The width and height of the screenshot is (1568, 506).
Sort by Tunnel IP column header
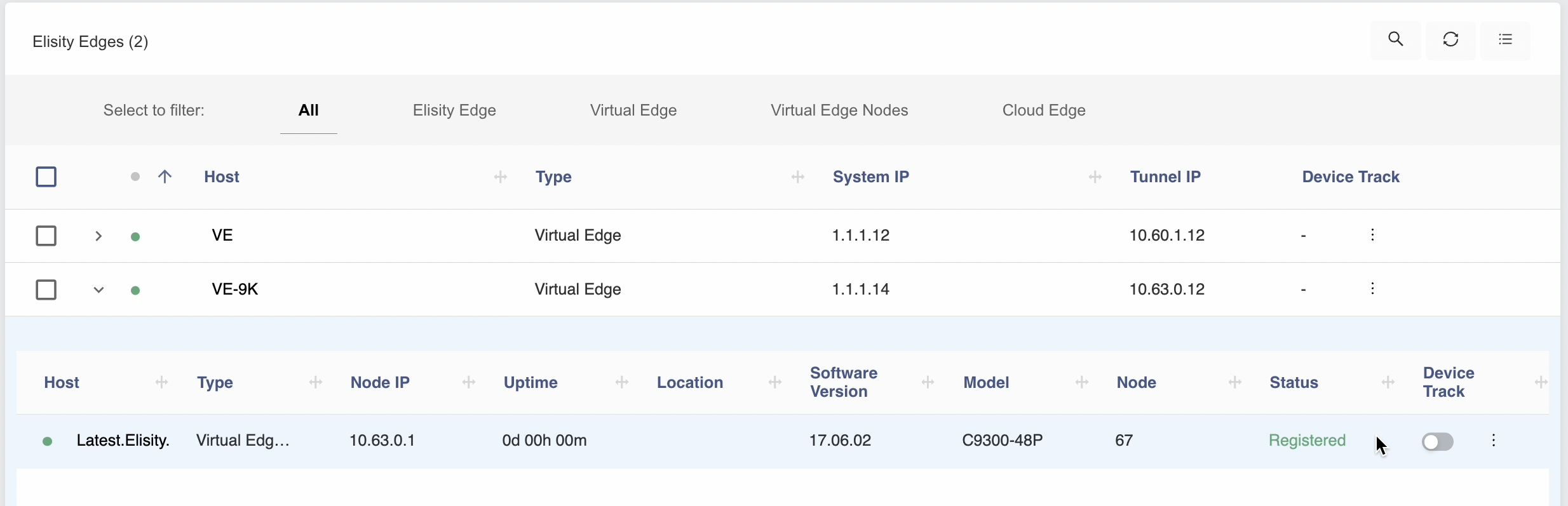1165,176
